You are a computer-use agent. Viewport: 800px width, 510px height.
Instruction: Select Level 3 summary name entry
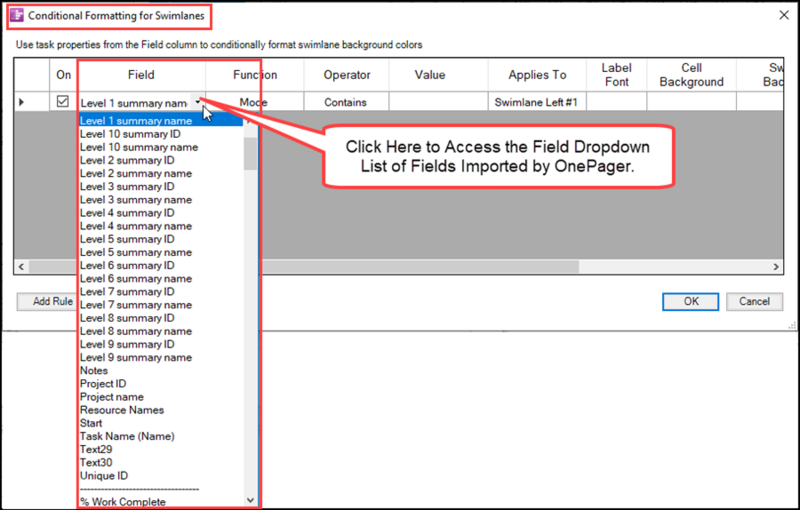(136, 200)
